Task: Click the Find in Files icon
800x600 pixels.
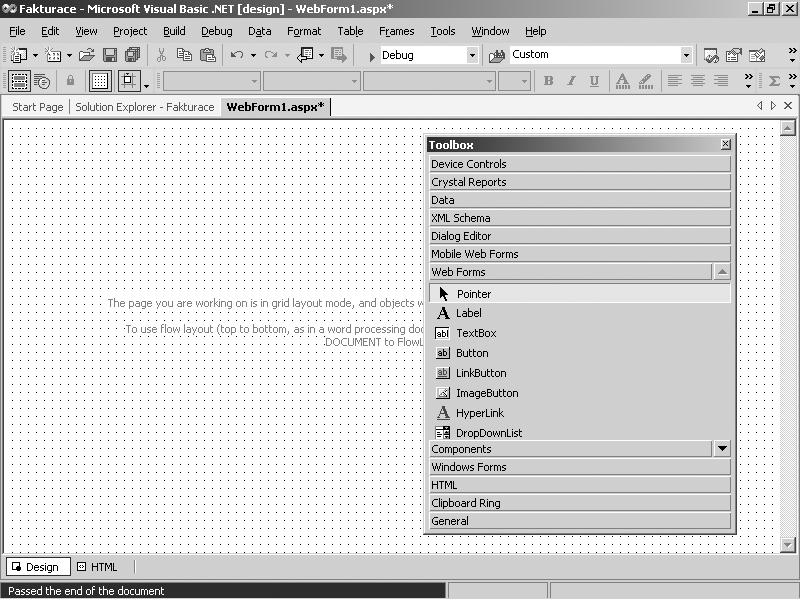Action: (496, 55)
